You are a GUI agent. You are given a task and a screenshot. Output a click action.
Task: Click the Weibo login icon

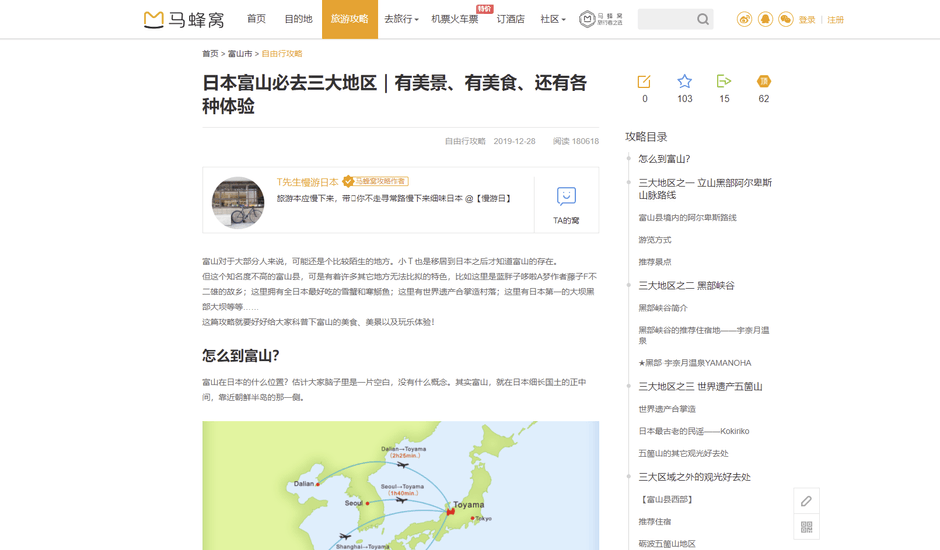pos(744,19)
